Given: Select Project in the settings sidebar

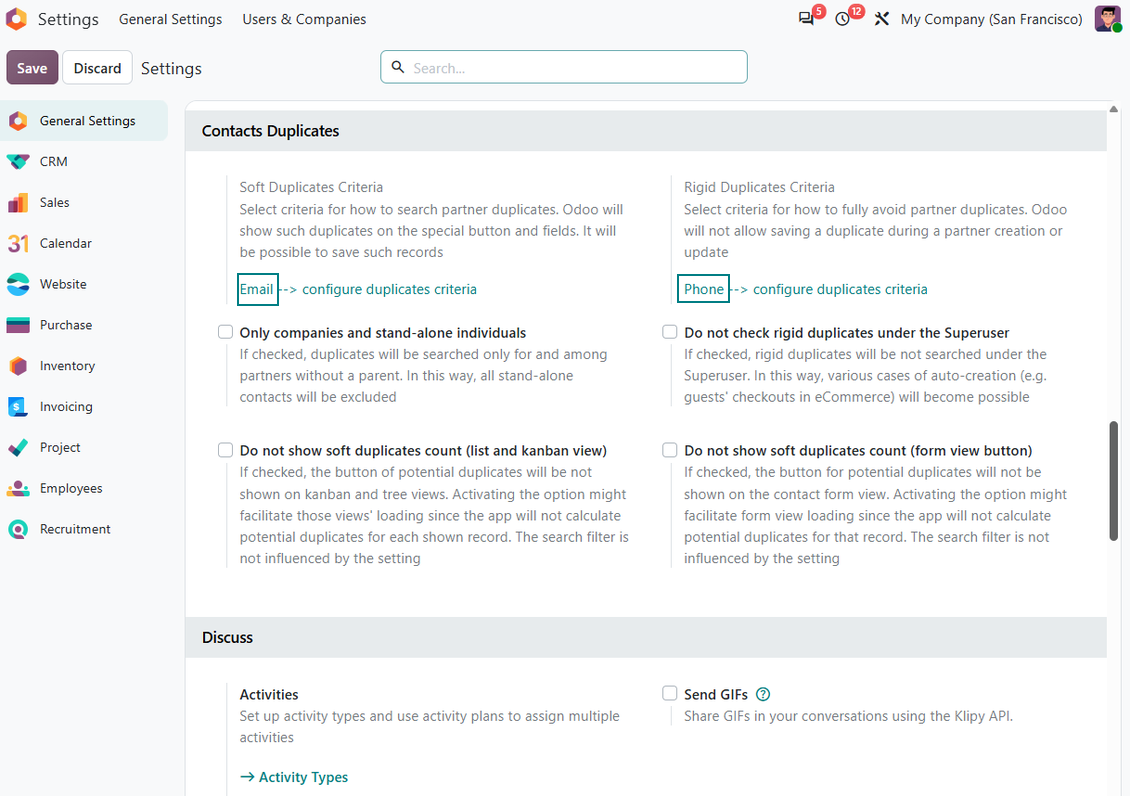Looking at the screenshot, I should 84,447.
